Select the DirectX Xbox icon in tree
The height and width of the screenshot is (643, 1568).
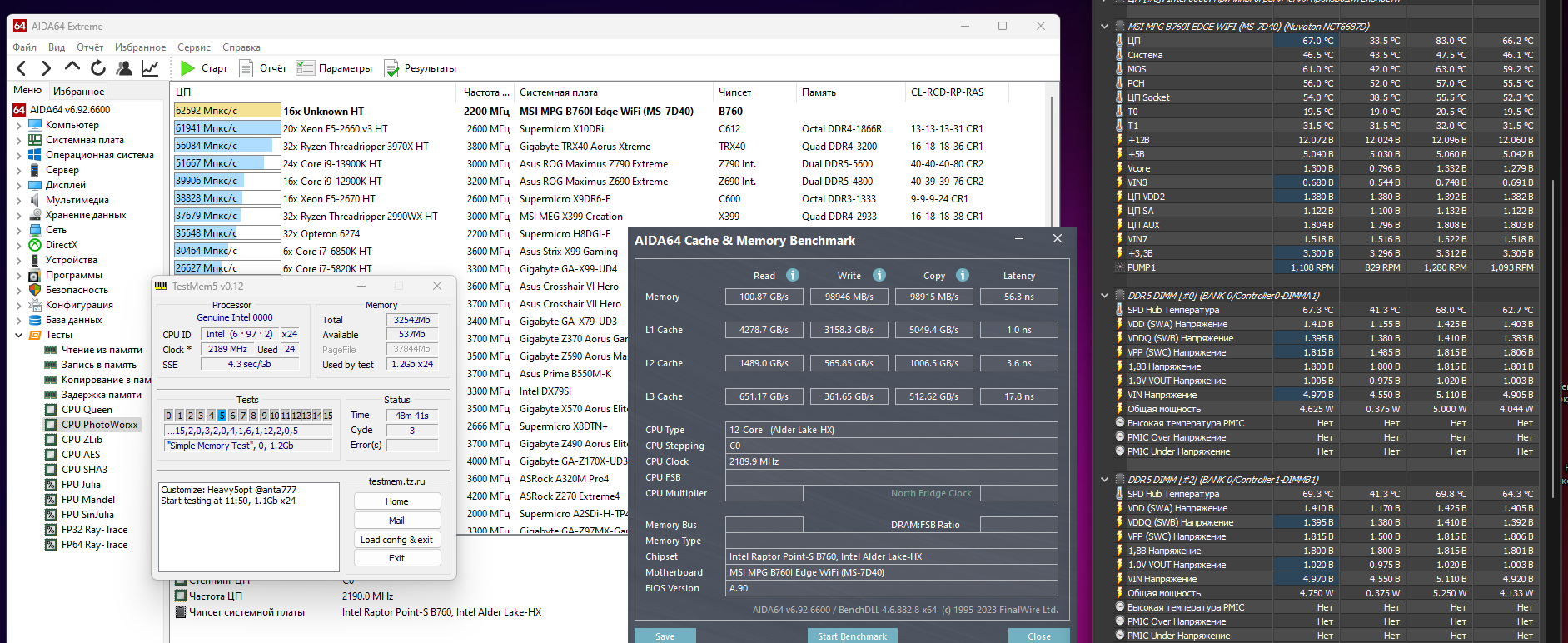pos(35,245)
